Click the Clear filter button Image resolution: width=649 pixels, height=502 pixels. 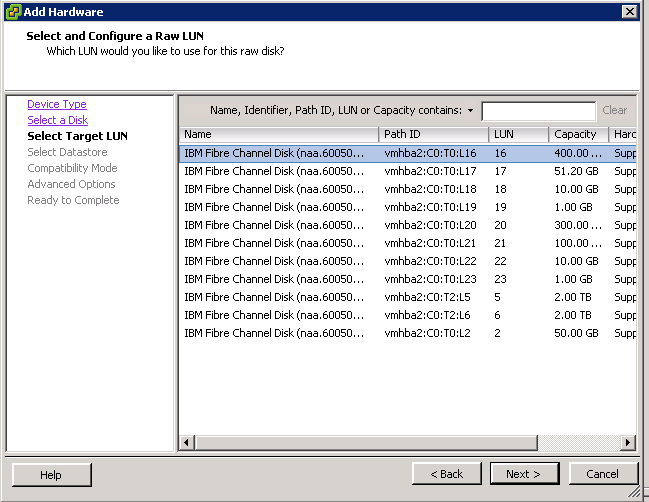click(x=614, y=110)
